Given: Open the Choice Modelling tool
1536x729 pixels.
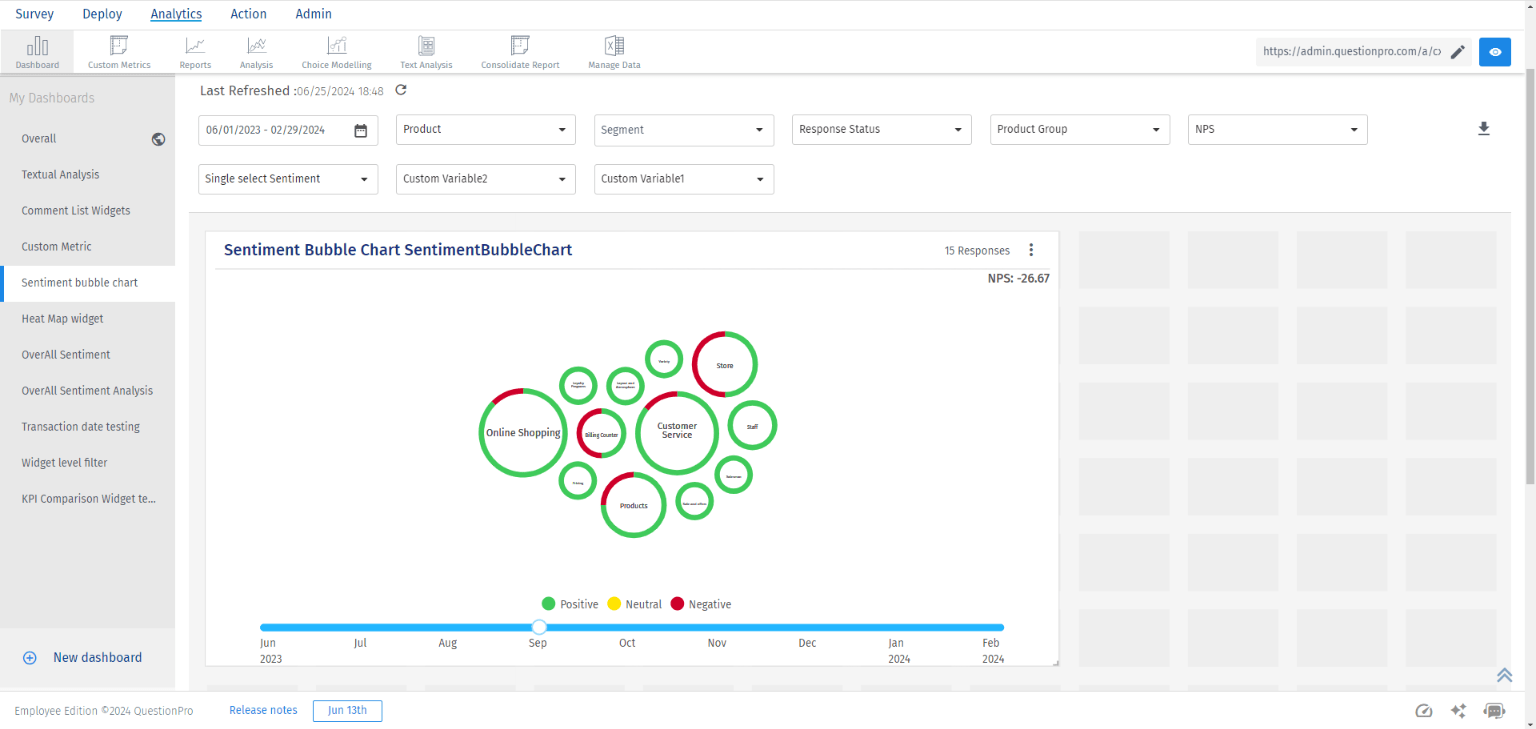Looking at the screenshot, I should 336,51.
